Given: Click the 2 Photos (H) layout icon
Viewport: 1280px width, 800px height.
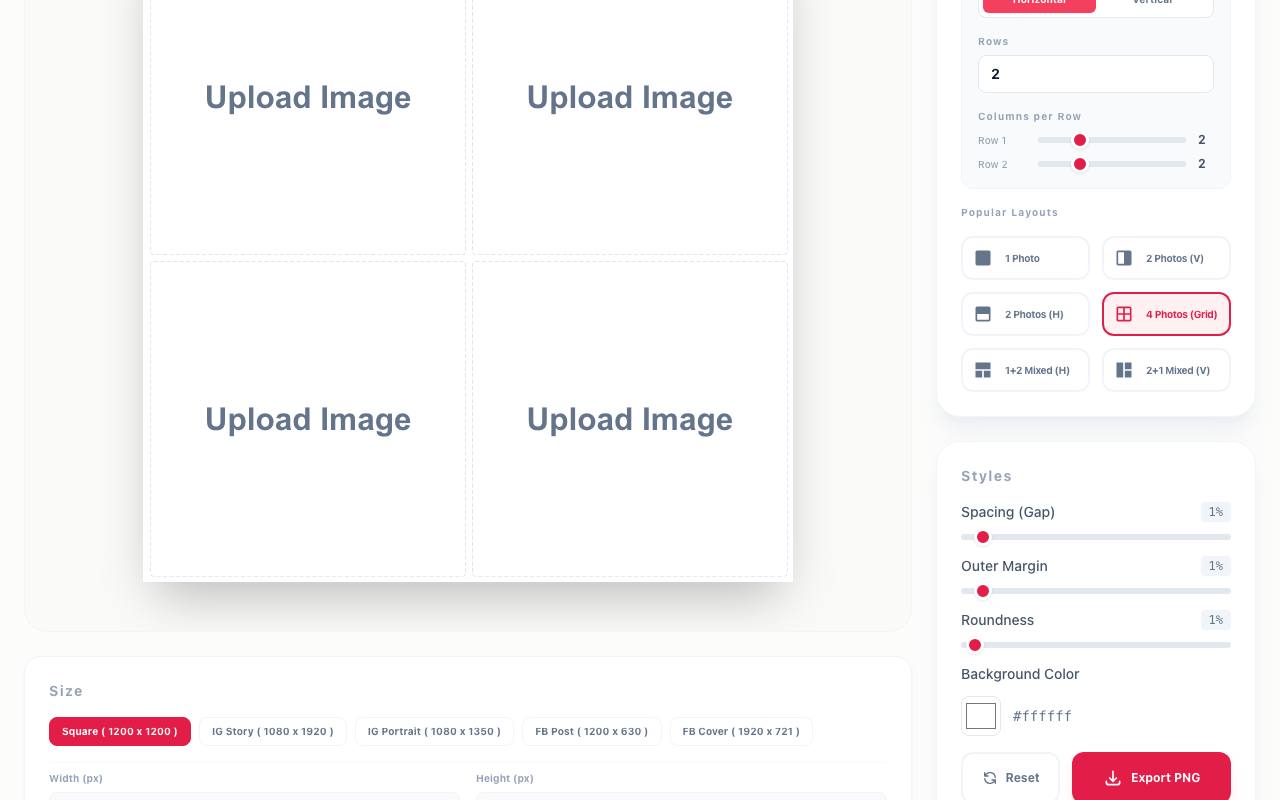Looking at the screenshot, I should click(x=983, y=314).
